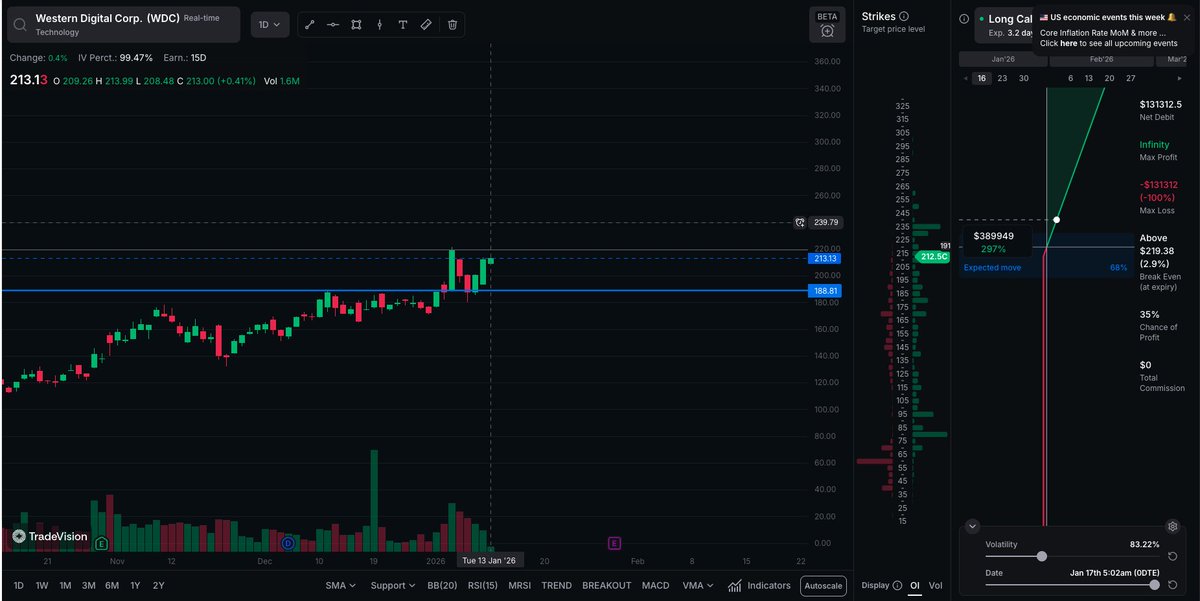Select the 3M time range

click(88, 585)
